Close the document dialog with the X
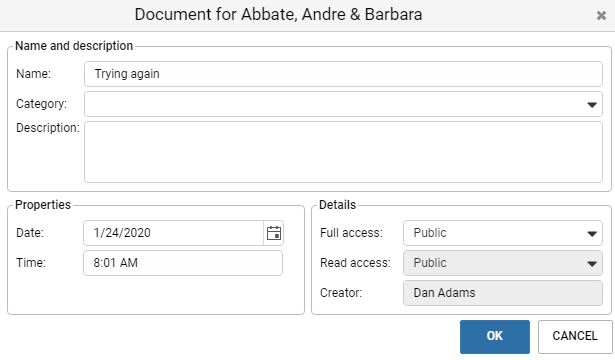 point(601,16)
